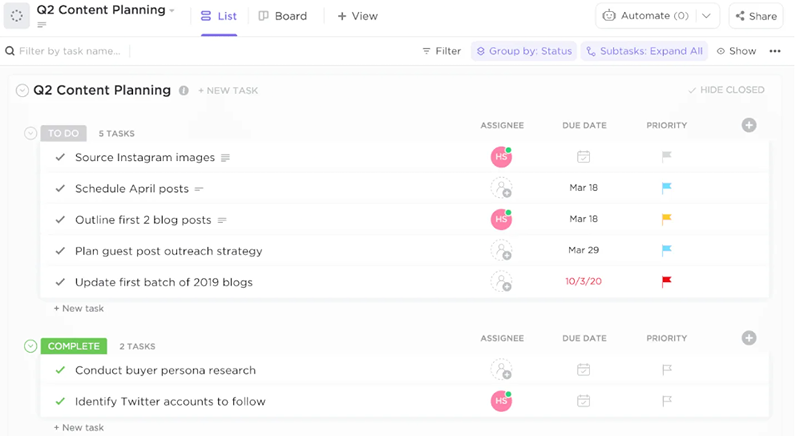Set due date for Source Instagram images
The image size is (800, 436).
583,157
